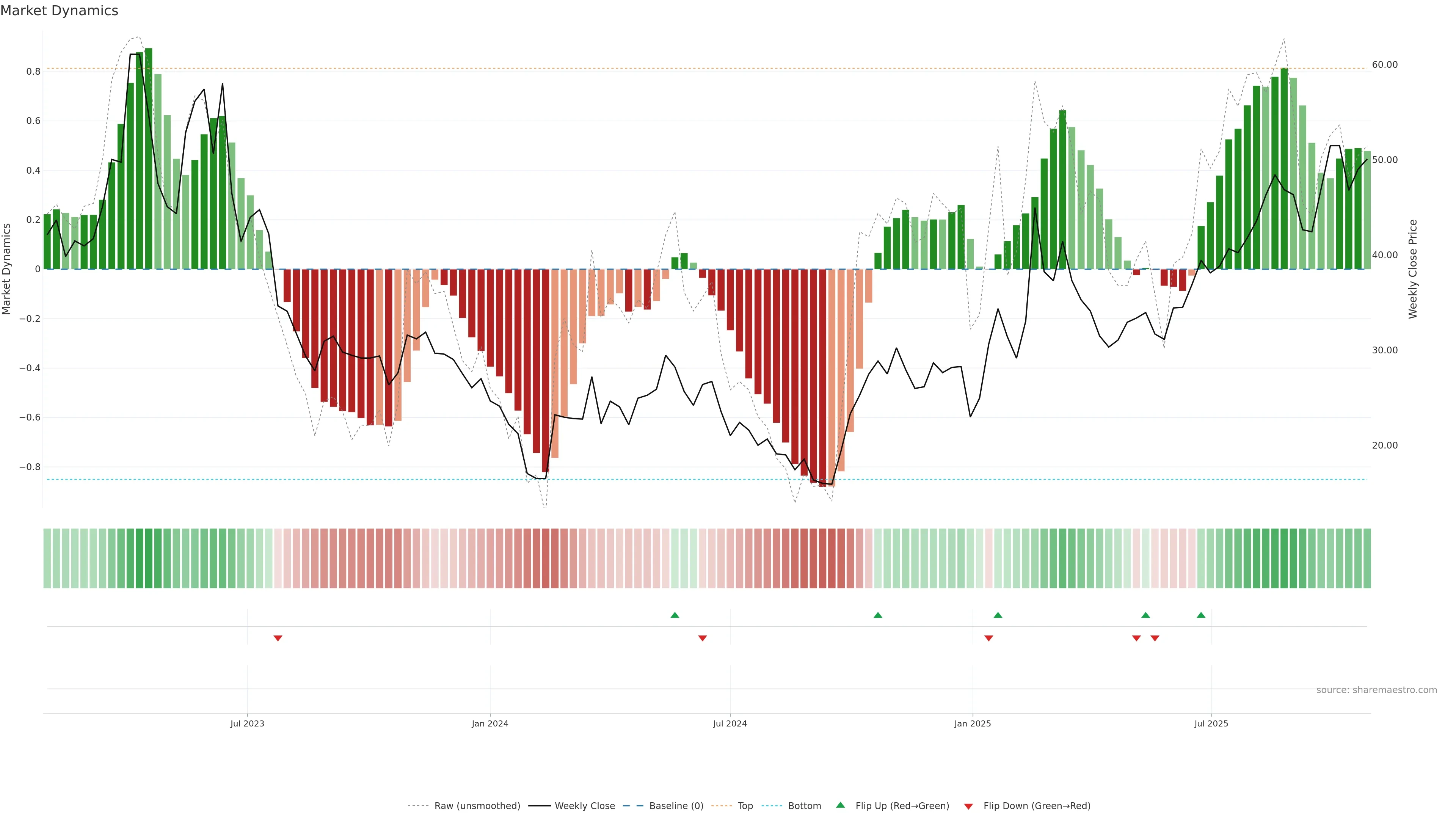Click the red Flip Down legend triangle

968,806
